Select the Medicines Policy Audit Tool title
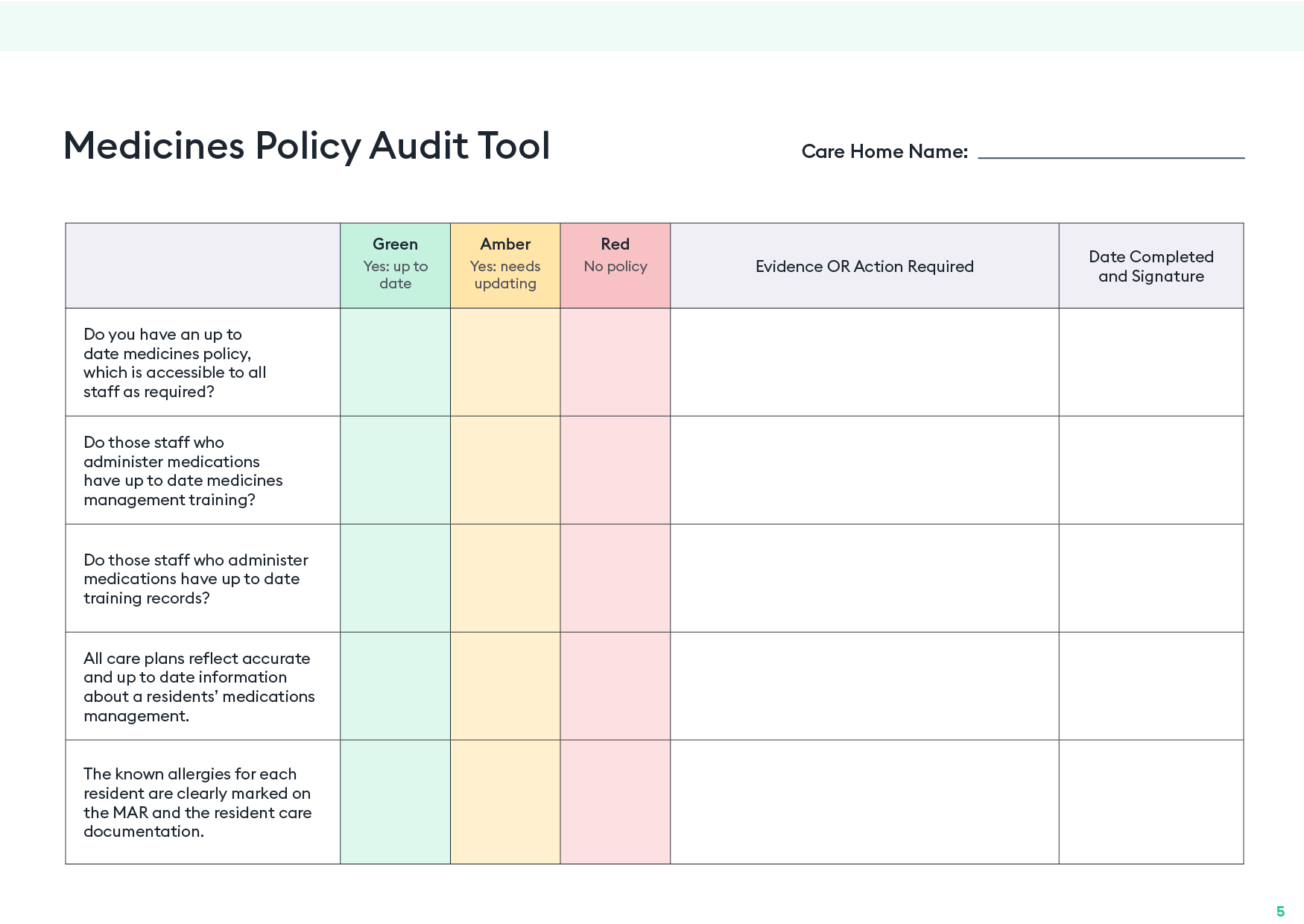 [x=306, y=146]
